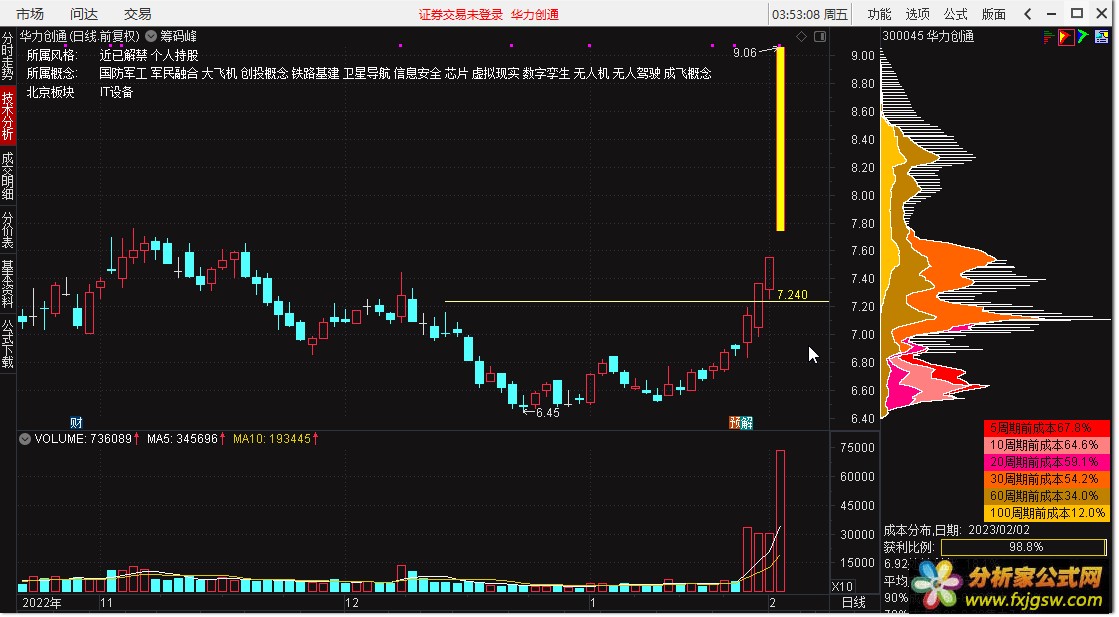Viewport: 1119px width, 617px height.
Task: Click the 近已解禁 style label
Action: pyautogui.click(x=123, y=55)
